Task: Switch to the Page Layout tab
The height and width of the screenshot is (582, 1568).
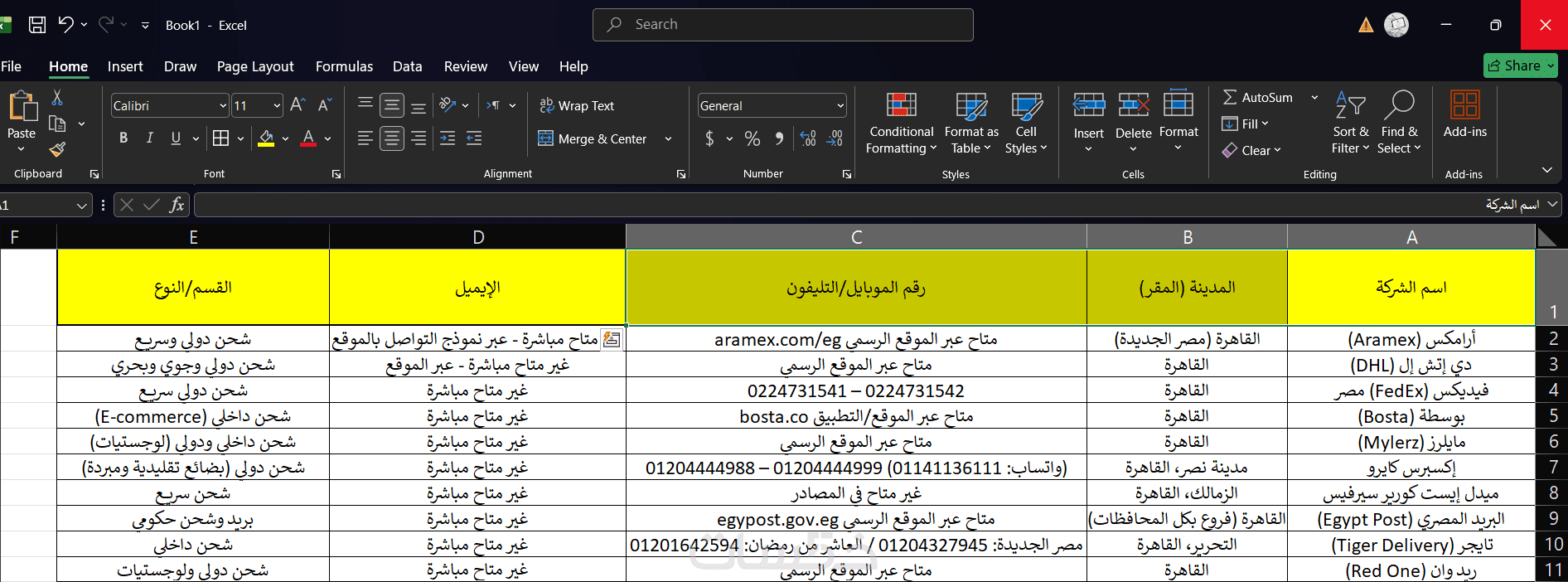Action: point(255,66)
